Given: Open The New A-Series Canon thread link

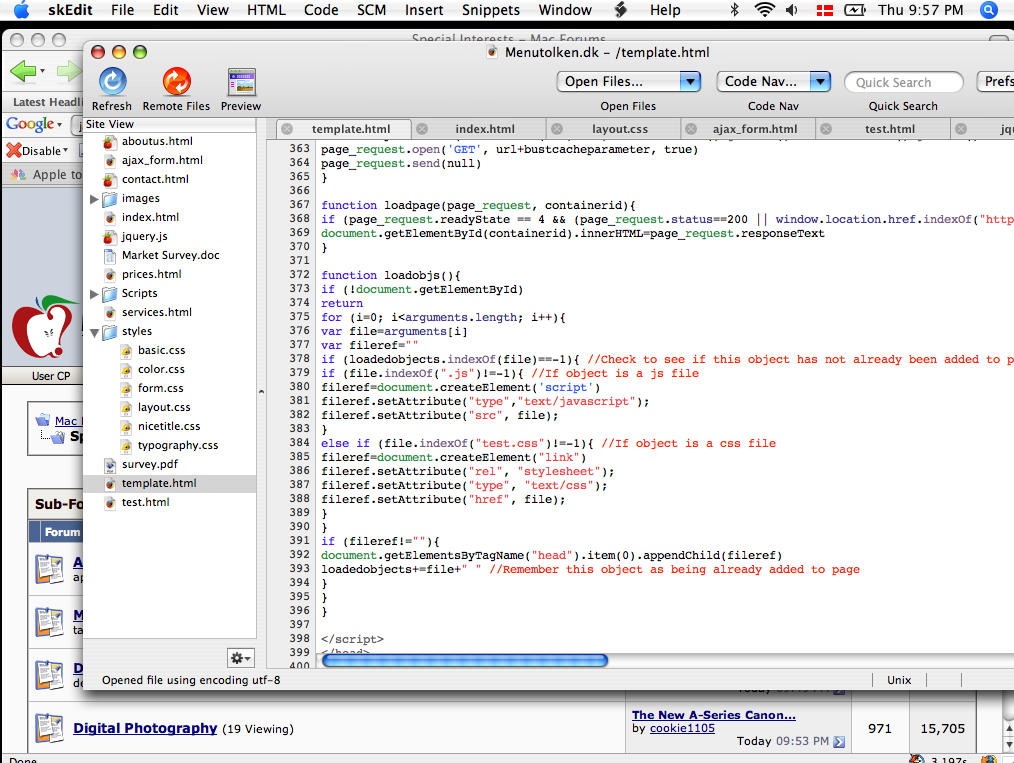Looking at the screenshot, I should 714,715.
